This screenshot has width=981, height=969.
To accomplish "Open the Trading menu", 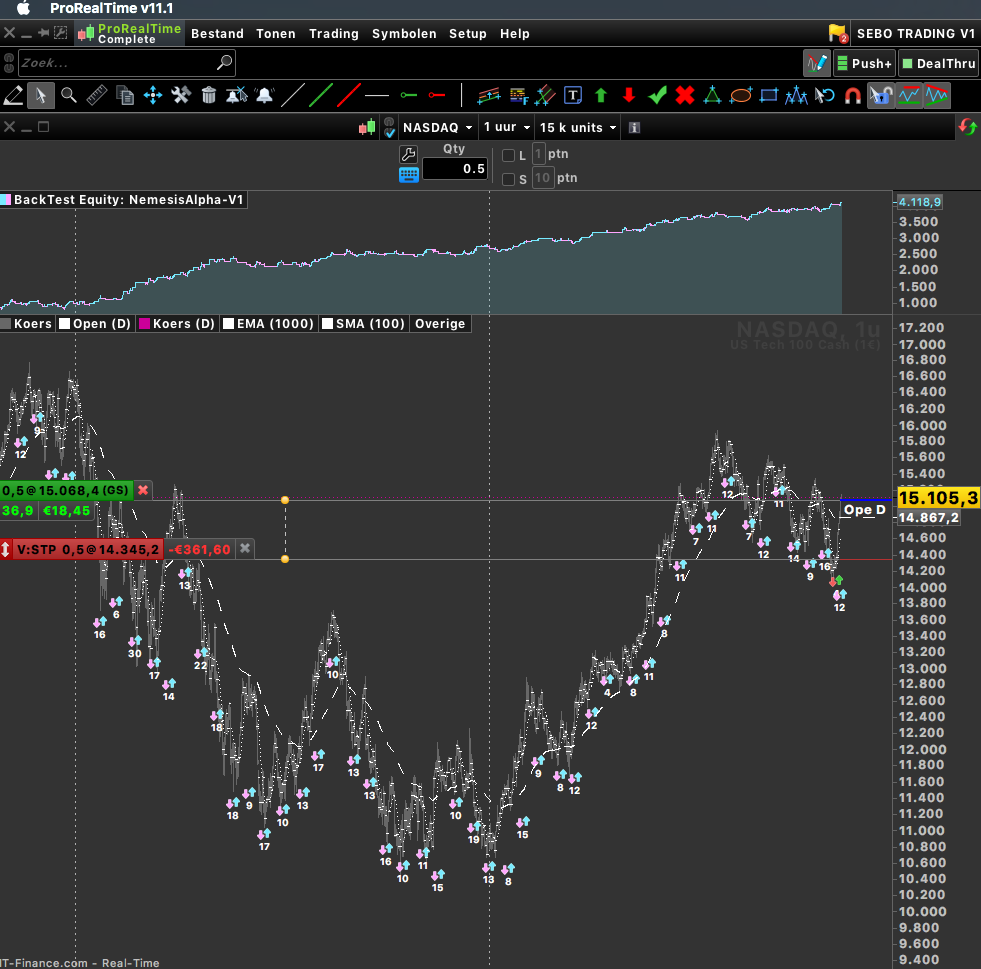I will pyautogui.click(x=333, y=34).
